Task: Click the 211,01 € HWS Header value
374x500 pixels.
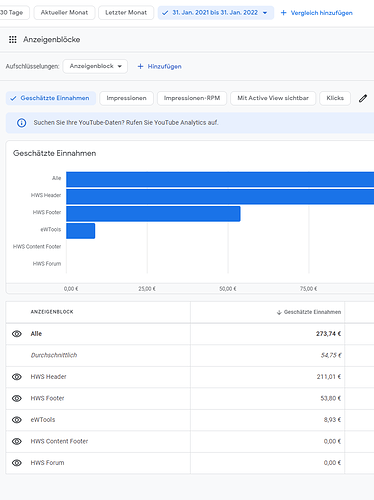Action: (329, 377)
